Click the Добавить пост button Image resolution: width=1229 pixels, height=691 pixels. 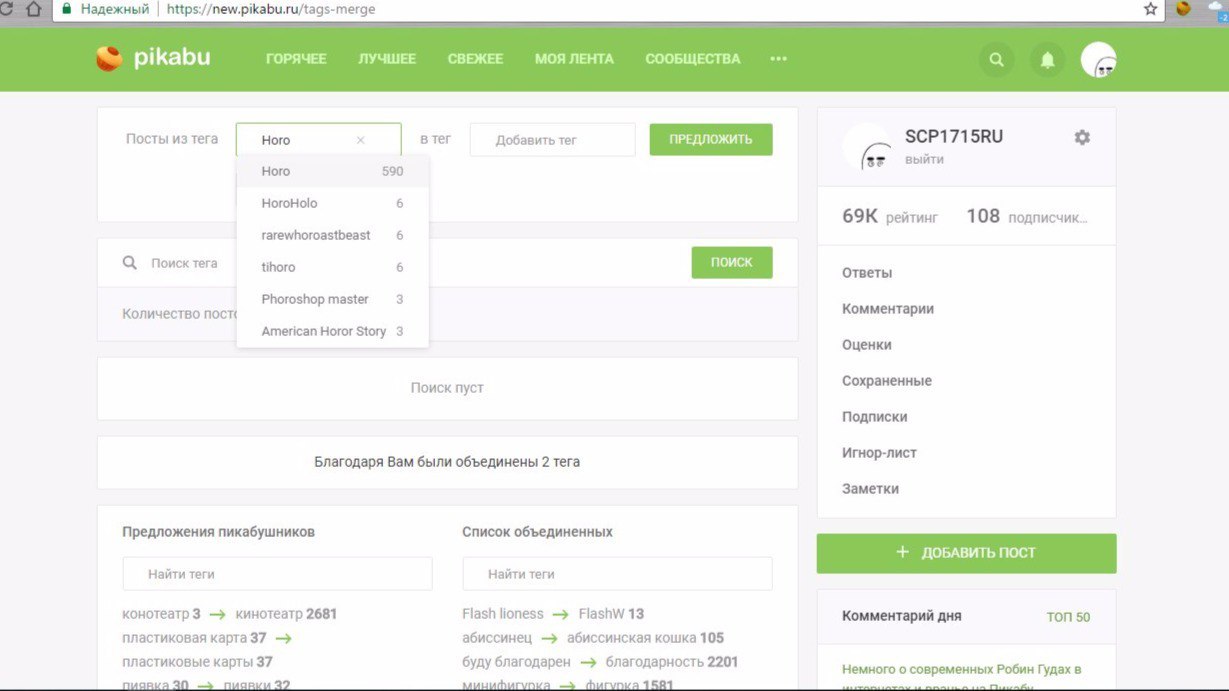[966, 553]
